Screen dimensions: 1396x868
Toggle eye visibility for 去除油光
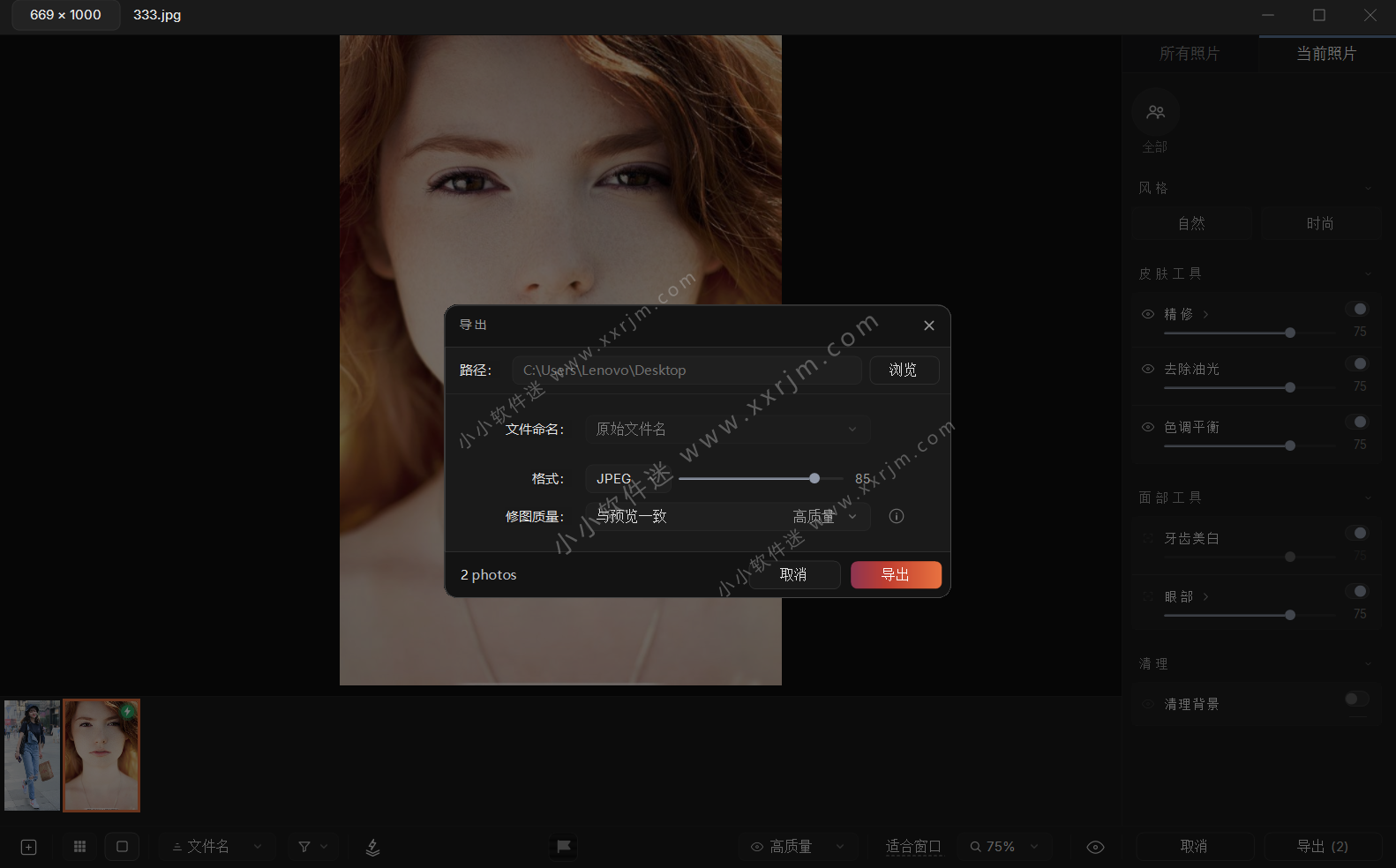click(1148, 369)
